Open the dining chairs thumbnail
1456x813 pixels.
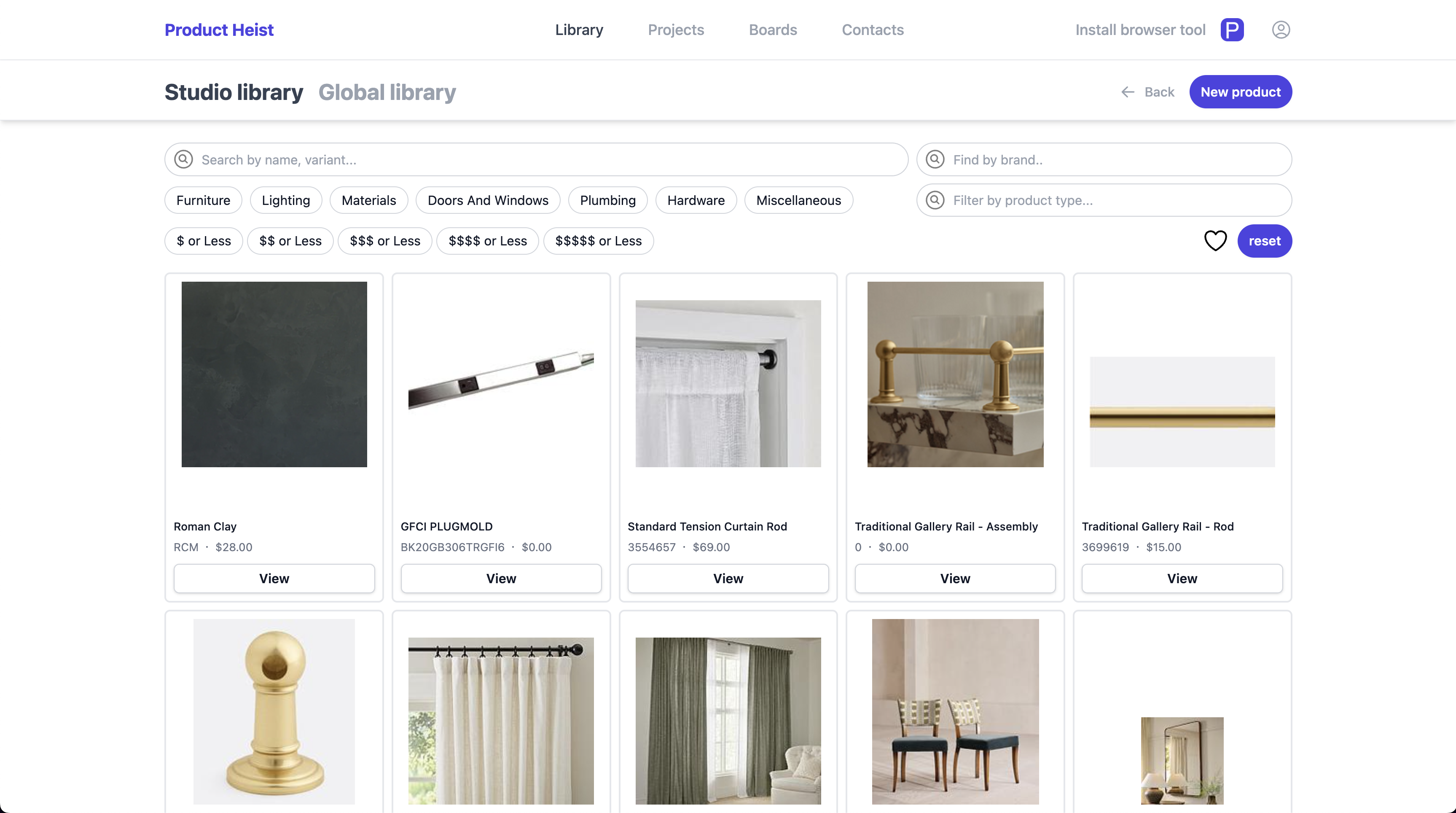[x=955, y=711]
